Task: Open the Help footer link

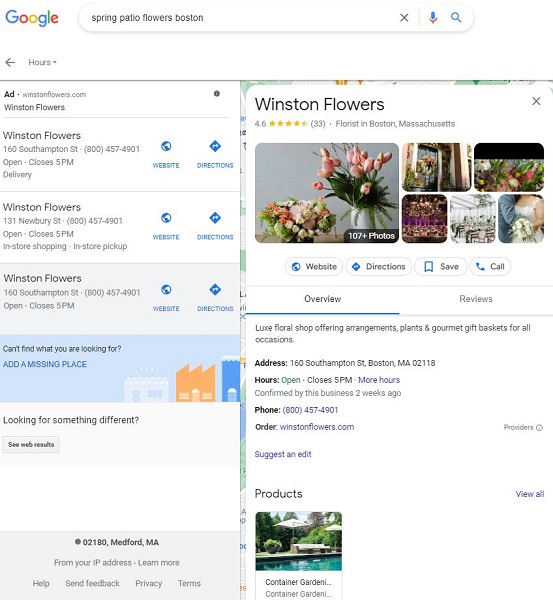Action: (41, 583)
